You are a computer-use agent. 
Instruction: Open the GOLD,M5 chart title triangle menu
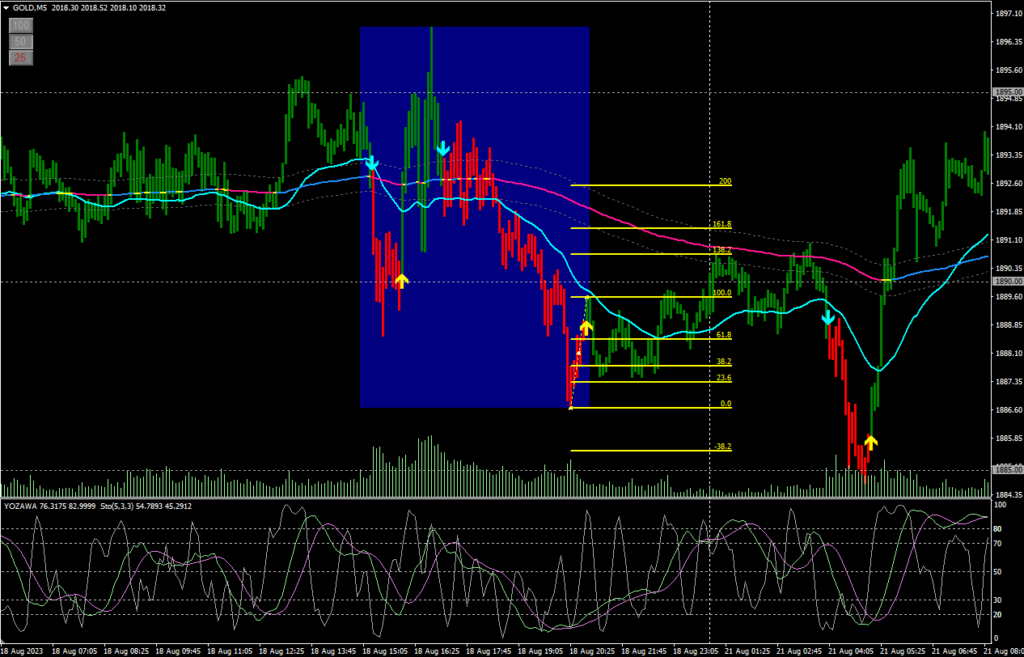[6, 8]
